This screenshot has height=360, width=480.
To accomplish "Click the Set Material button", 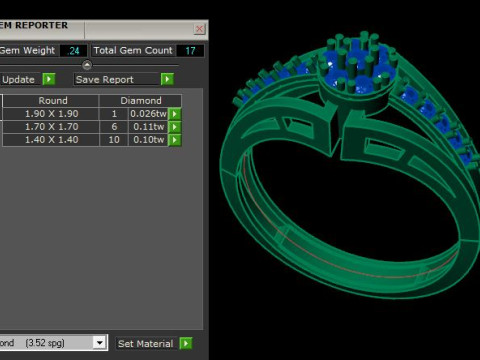I will 147,344.
